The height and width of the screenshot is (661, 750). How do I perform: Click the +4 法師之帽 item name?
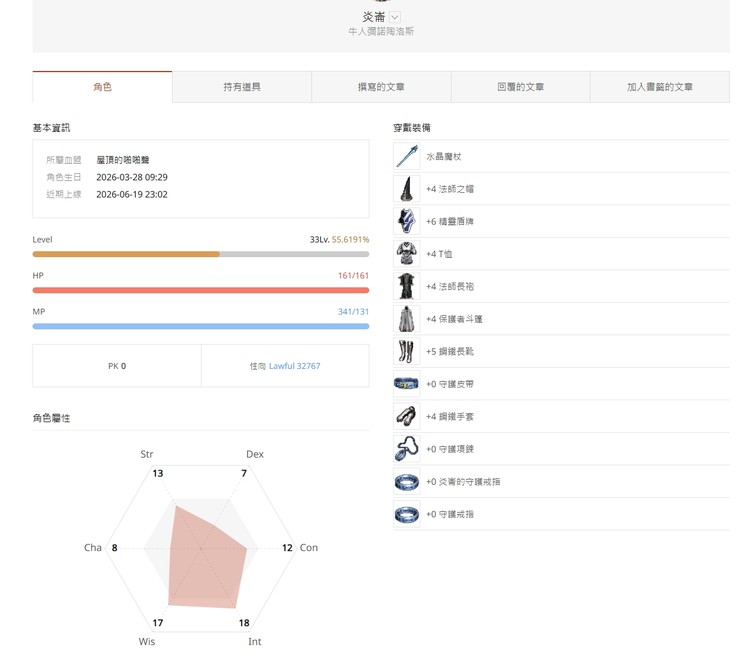click(450, 189)
